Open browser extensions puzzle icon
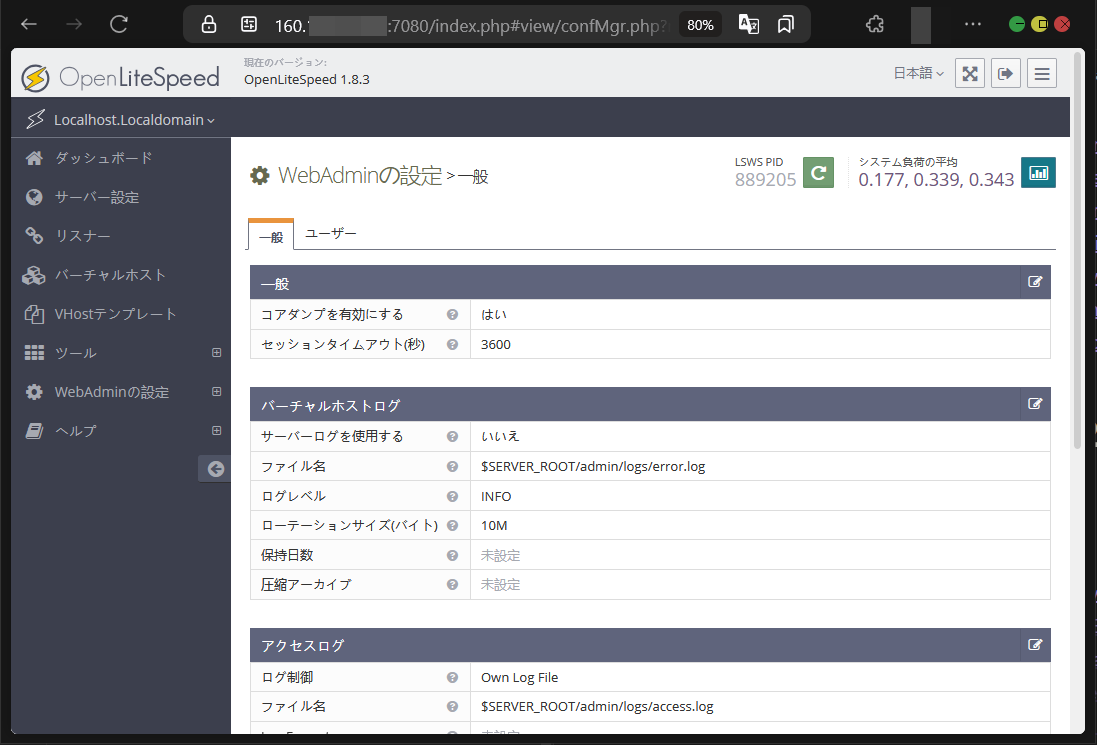 [875, 24]
